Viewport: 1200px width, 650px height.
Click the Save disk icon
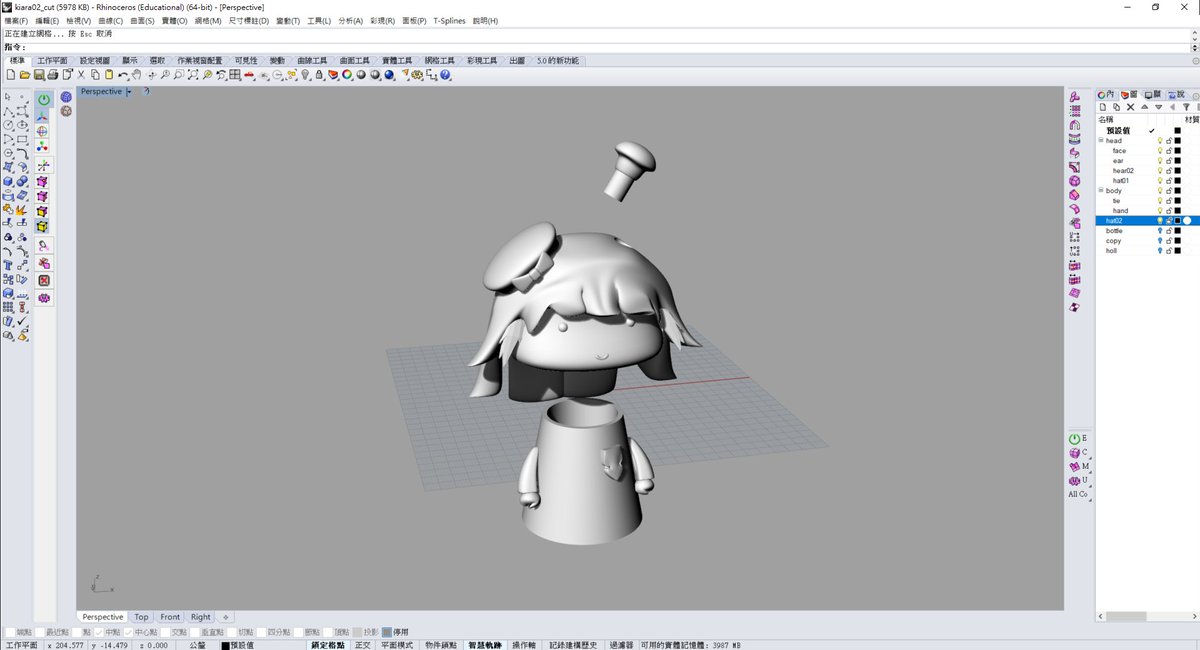38,74
